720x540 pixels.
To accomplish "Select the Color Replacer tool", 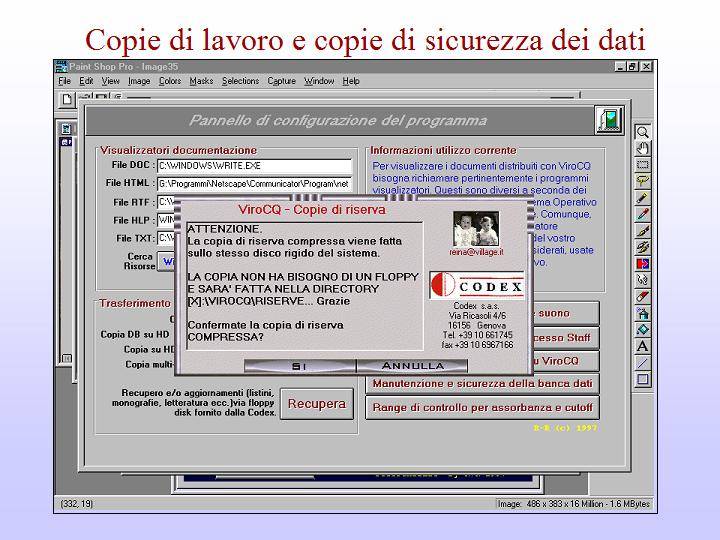I will pos(642,264).
